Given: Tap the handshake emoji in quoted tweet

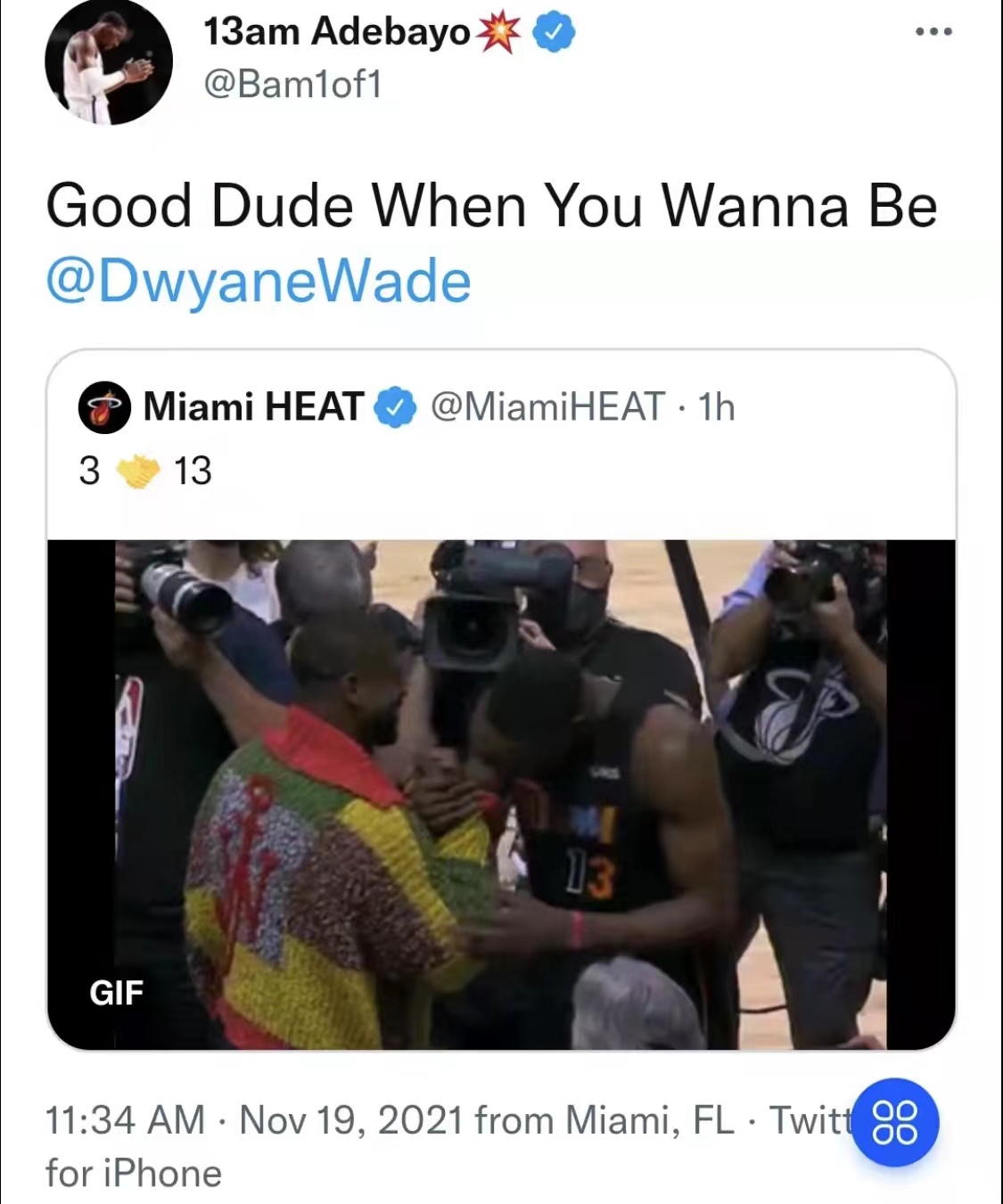Looking at the screenshot, I should (x=138, y=471).
